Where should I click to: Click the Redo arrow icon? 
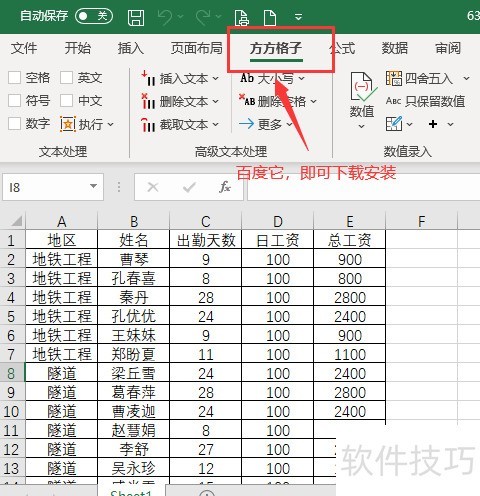pyautogui.click(x=203, y=17)
